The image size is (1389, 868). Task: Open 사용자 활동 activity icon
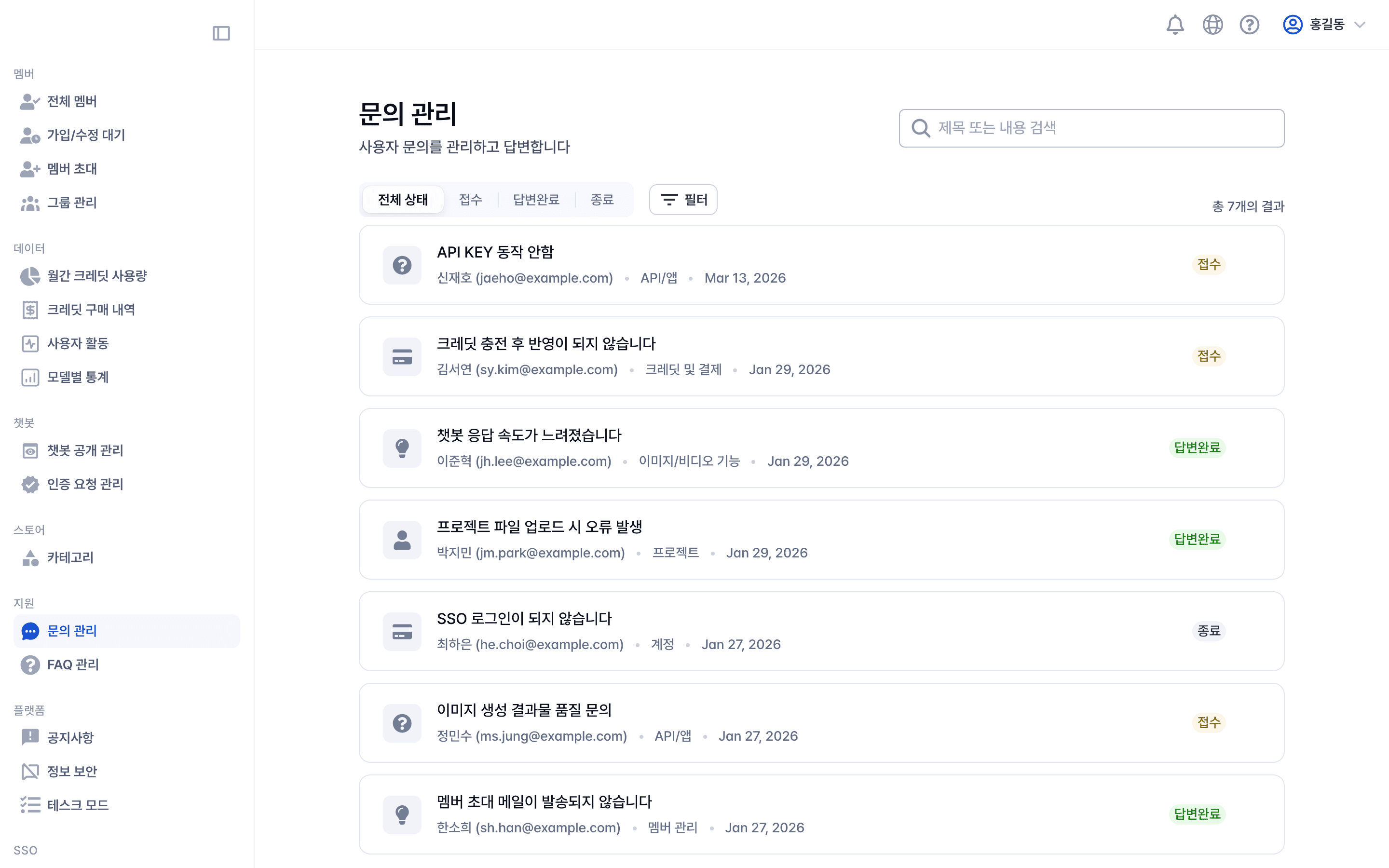click(x=29, y=343)
